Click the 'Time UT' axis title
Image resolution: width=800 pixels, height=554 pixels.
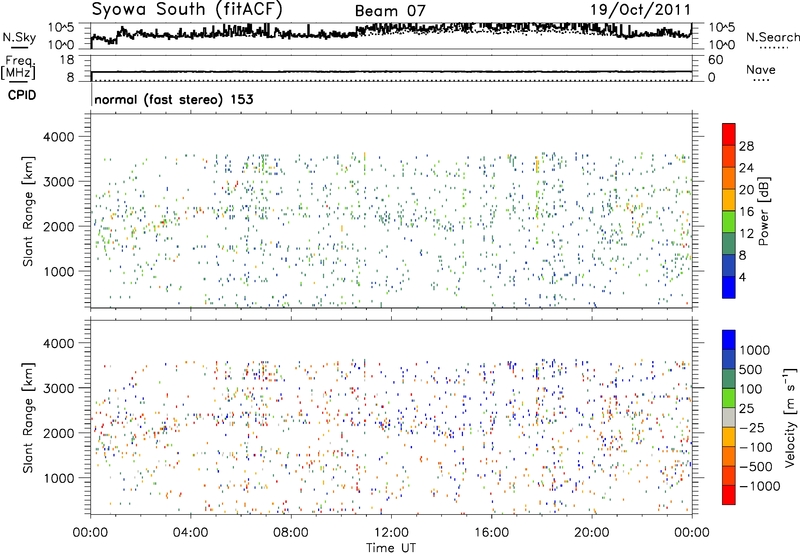click(x=390, y=548)
